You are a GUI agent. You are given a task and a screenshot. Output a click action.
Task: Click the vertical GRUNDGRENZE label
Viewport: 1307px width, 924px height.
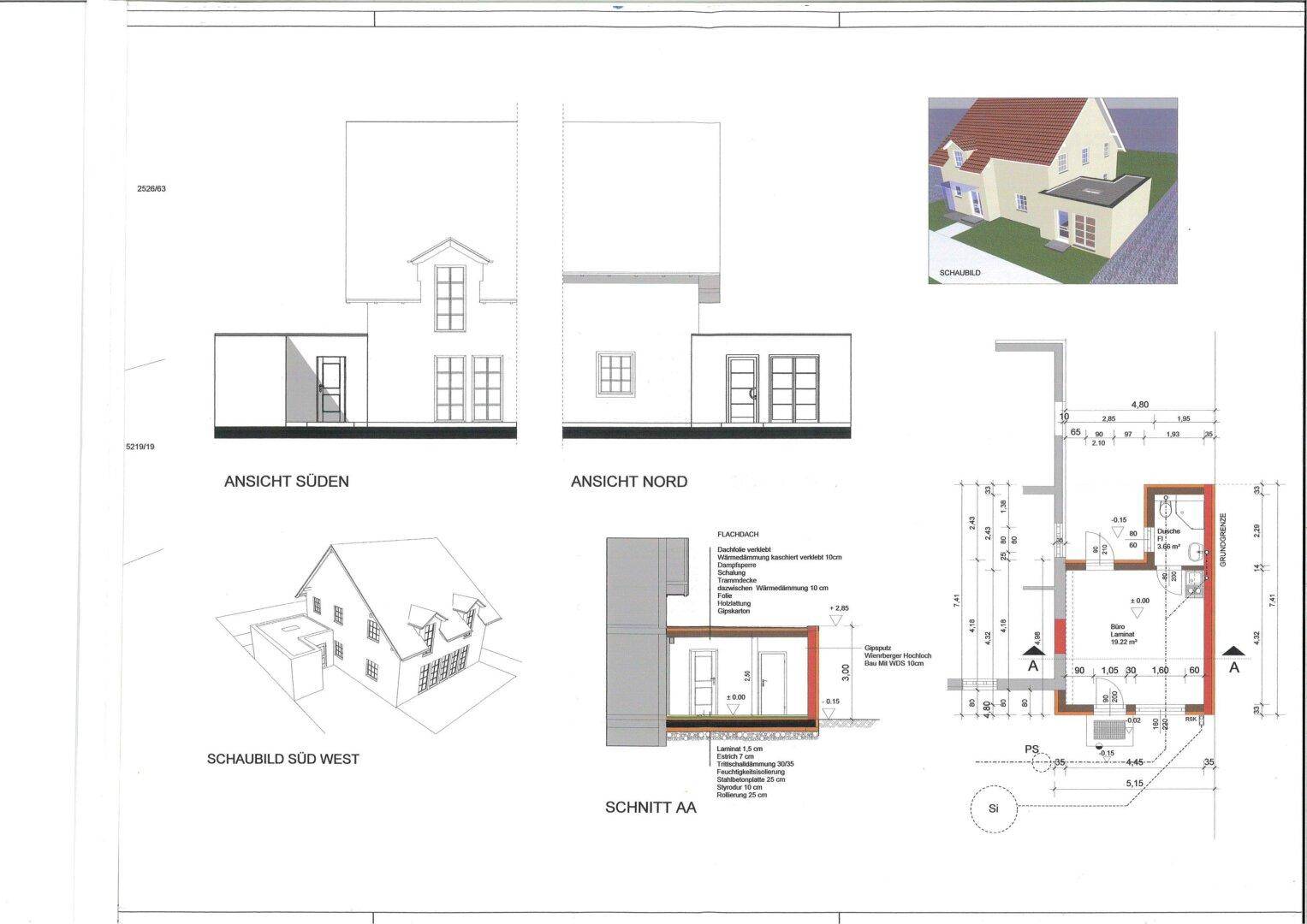tap(1223, 540)
